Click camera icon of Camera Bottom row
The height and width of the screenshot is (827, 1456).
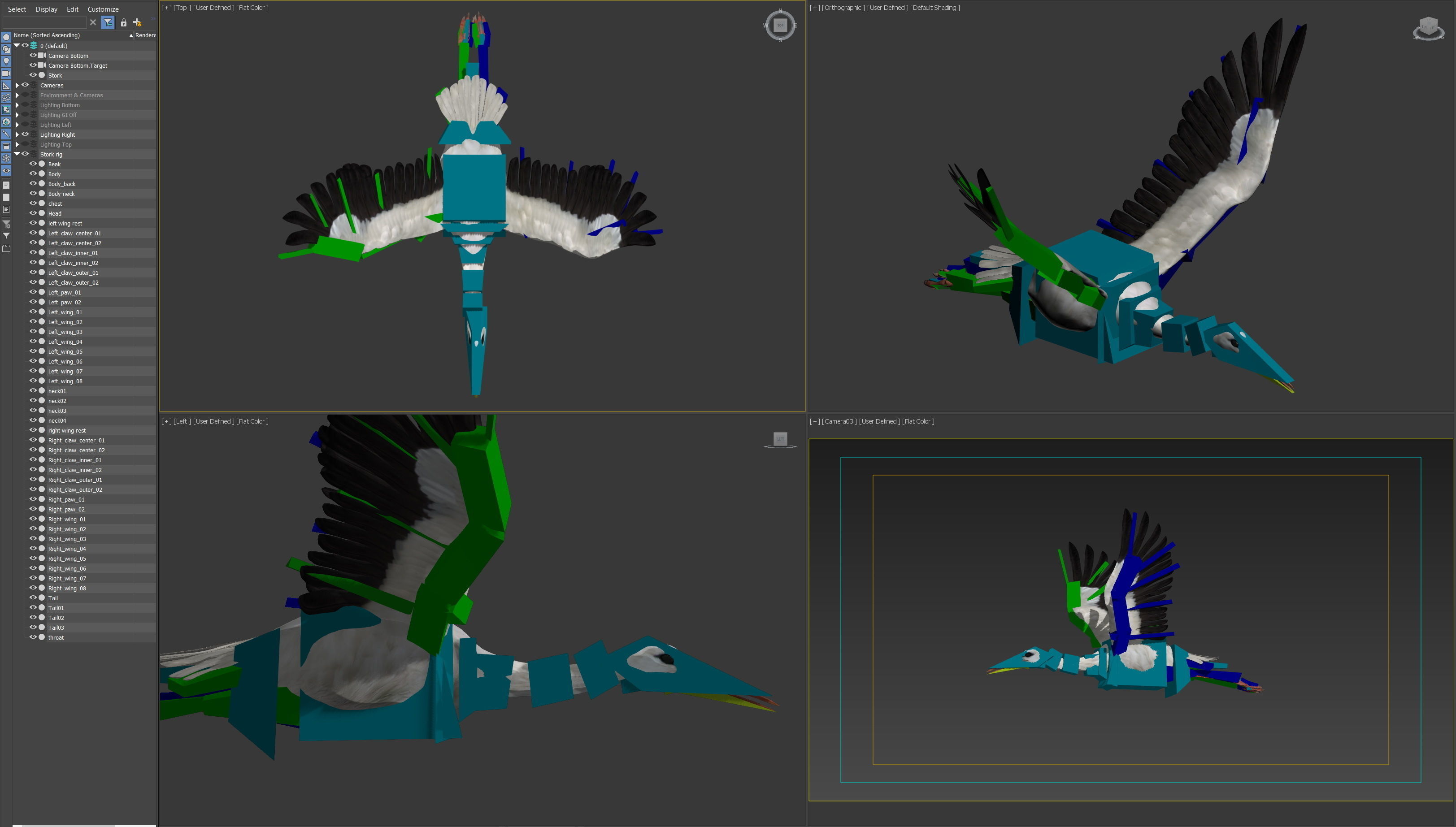(x=42, y=56)
